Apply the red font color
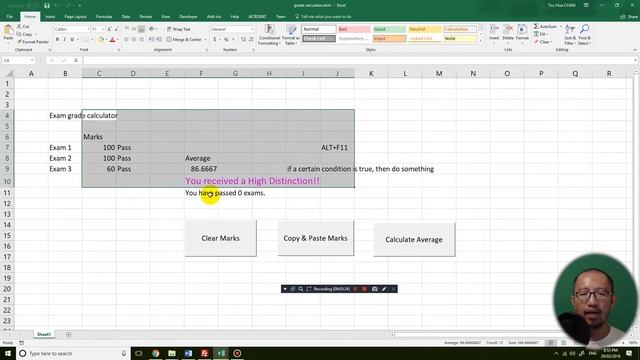This screenshot has height=360, width=640. pos(113,40)
